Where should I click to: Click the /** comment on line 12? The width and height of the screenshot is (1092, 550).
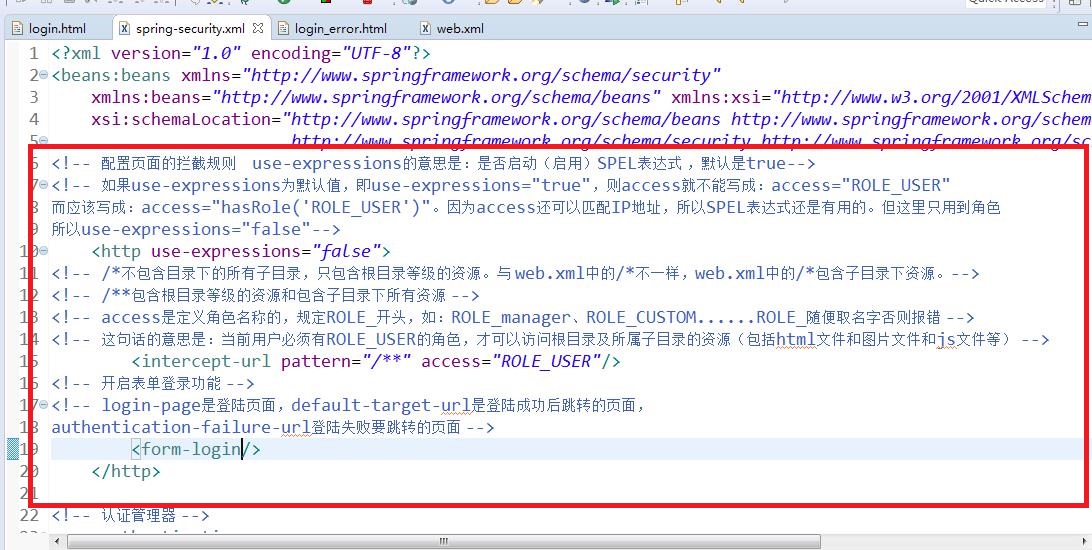click(x=265, y=295)
